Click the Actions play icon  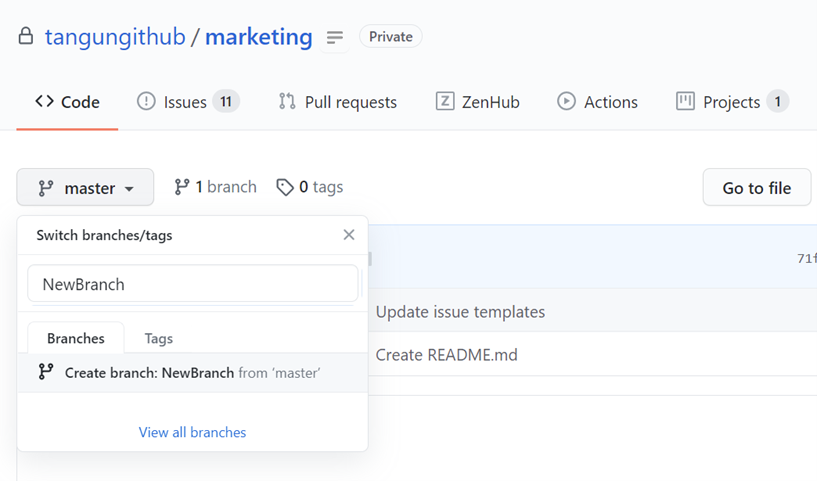[566, 101]
